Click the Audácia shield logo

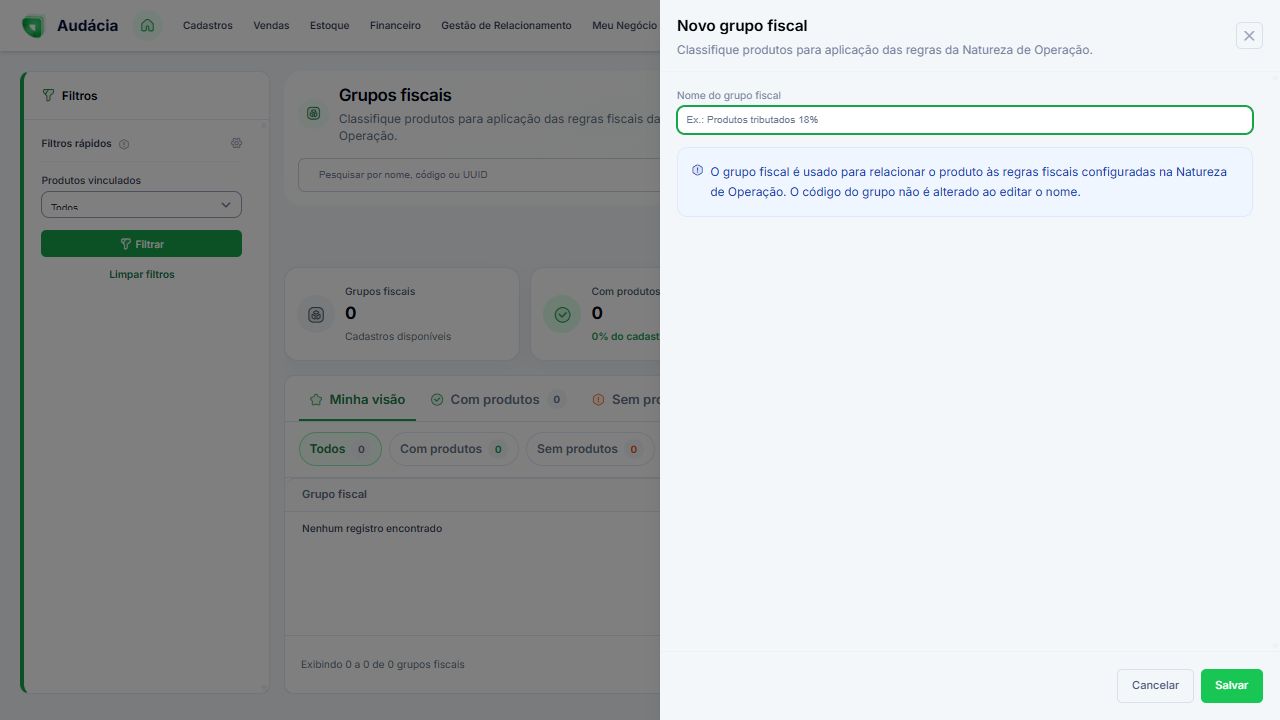coord(33,26)
